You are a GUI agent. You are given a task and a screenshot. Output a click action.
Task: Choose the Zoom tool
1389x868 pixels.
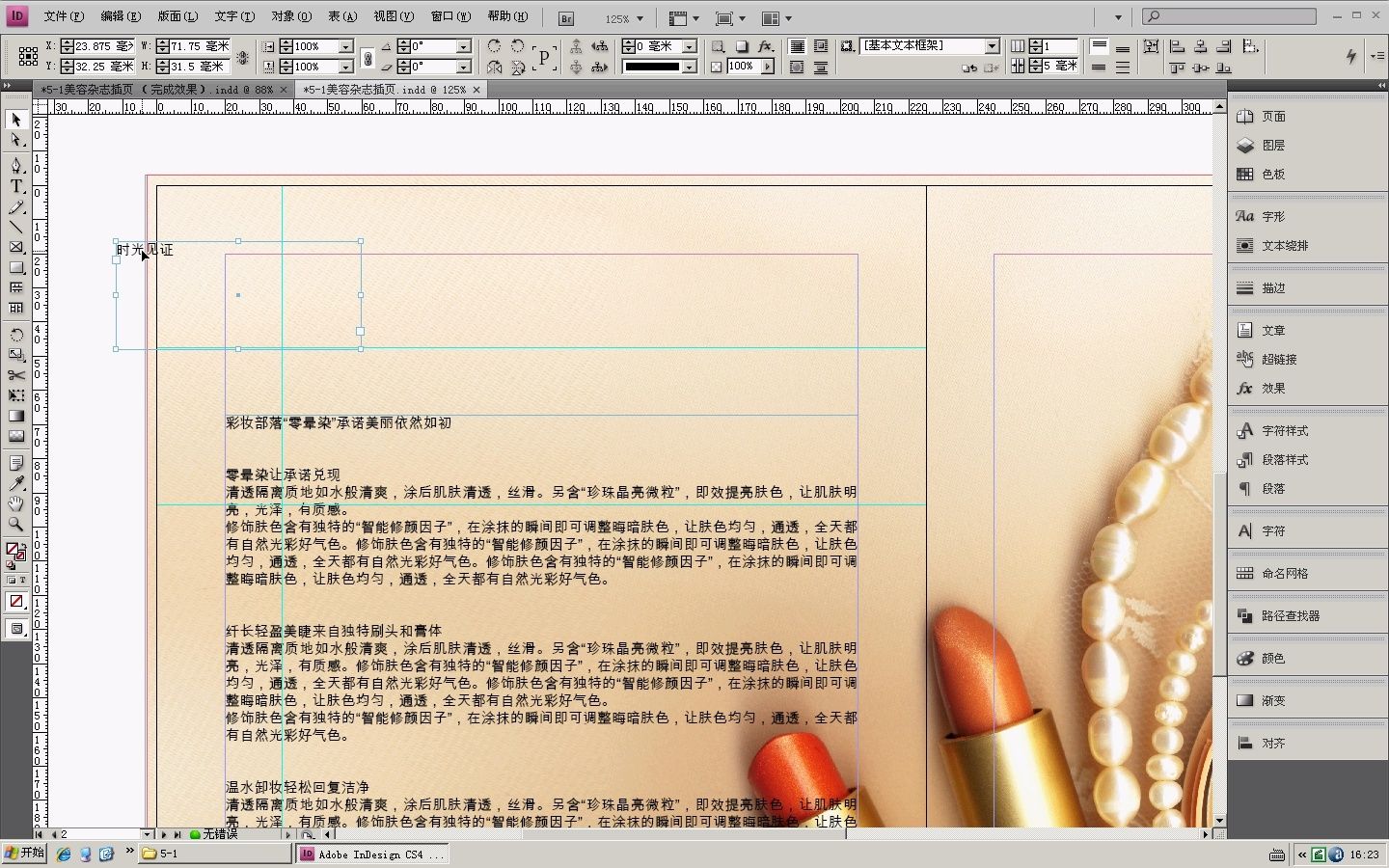point(15,525)
